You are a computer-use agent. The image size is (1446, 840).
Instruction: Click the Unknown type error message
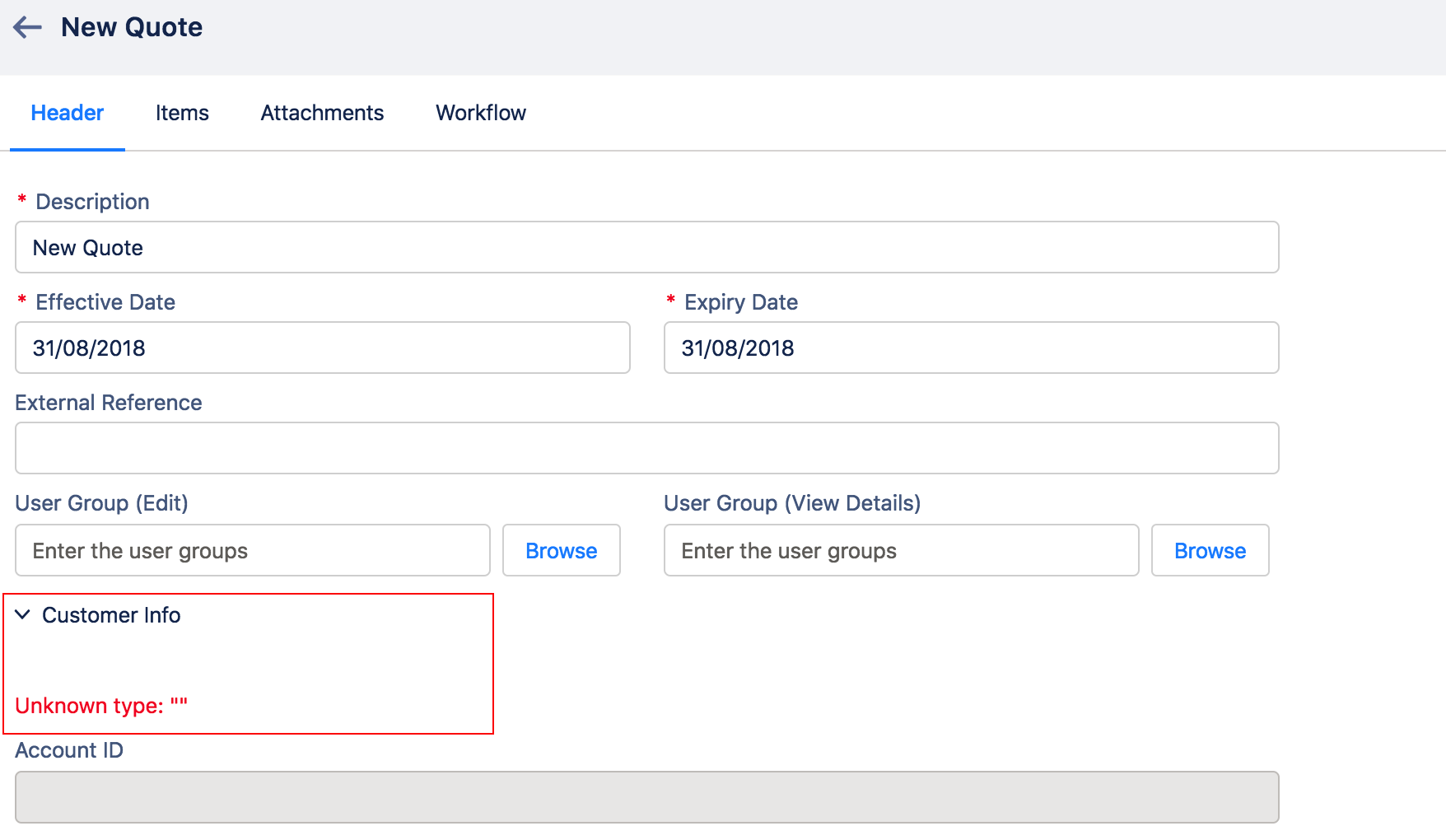click(101, 706)
